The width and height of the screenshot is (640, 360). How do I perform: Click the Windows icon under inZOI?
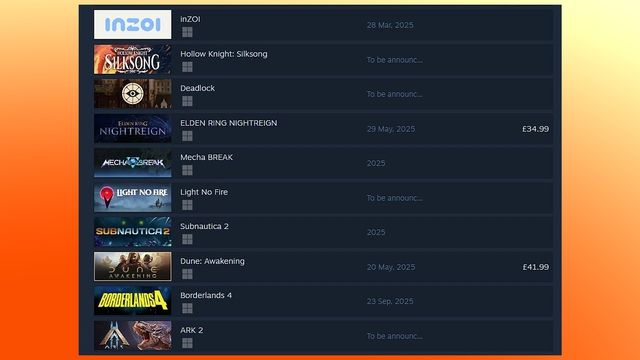pyautogui.click(x=187, y=32)
